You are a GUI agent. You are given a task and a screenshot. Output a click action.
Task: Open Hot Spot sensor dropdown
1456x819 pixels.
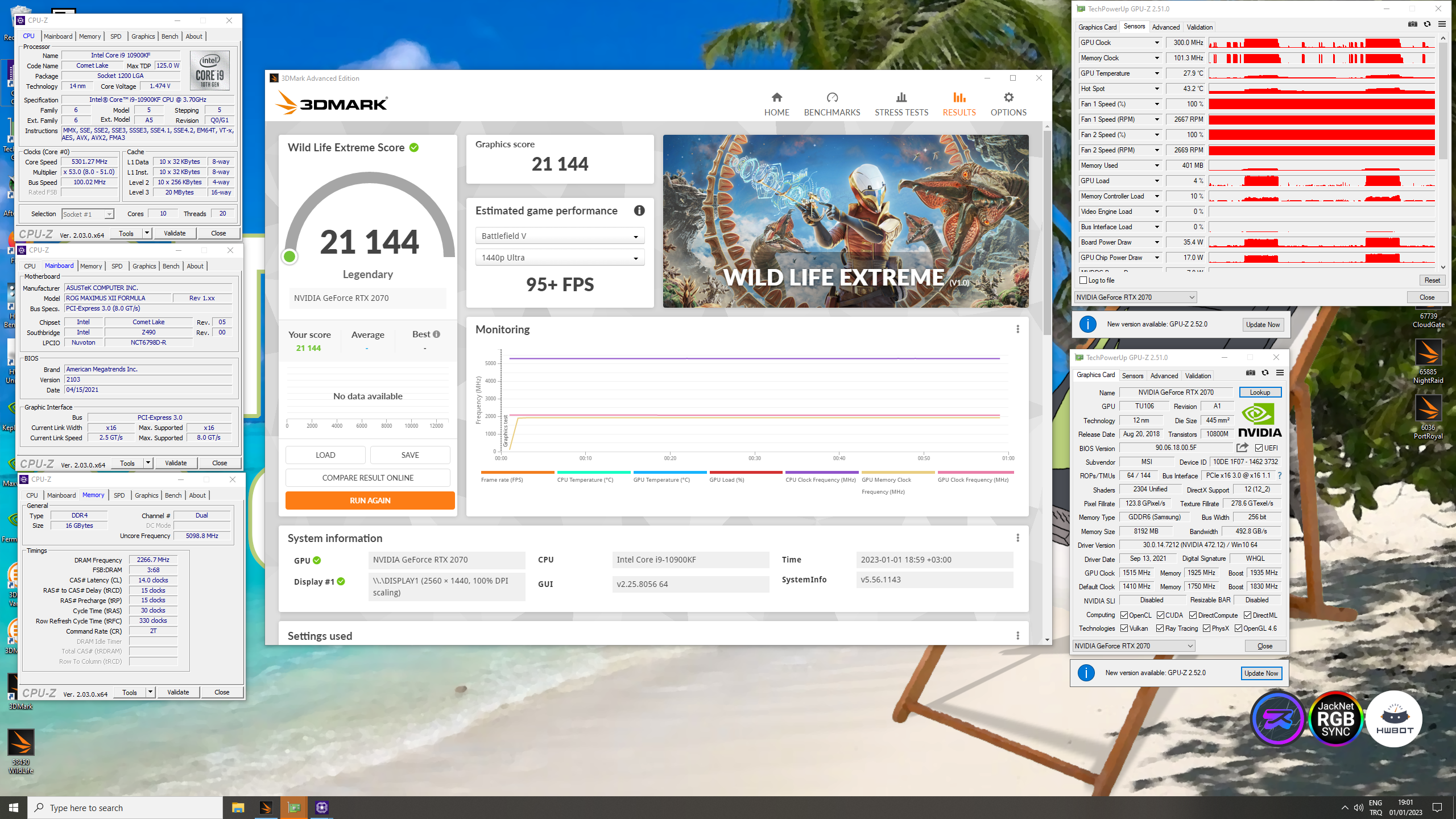click(1156, 89)
